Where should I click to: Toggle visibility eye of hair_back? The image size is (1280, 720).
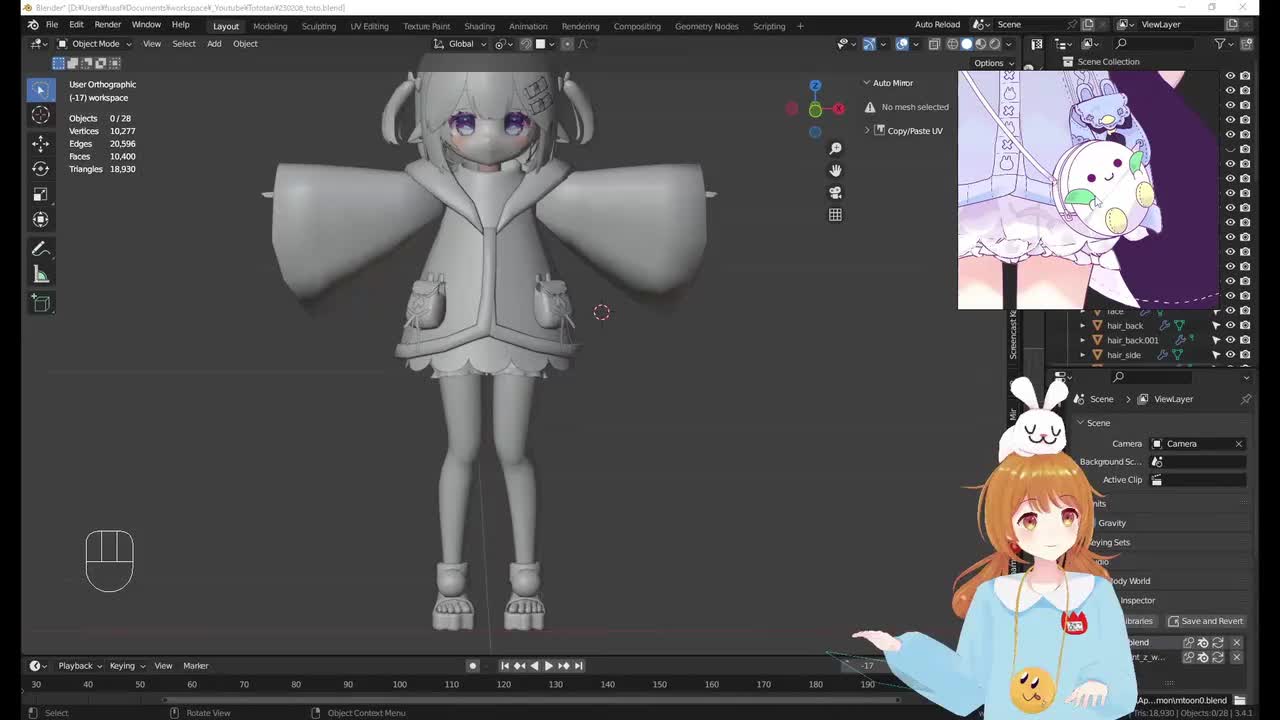(x=1231, y=325)
